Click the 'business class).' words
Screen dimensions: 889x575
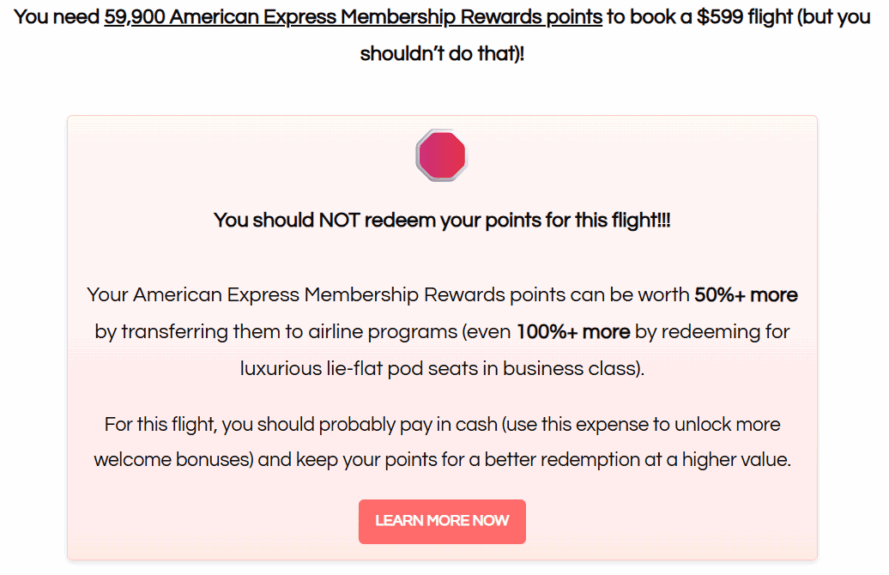(x=574, y=369)
